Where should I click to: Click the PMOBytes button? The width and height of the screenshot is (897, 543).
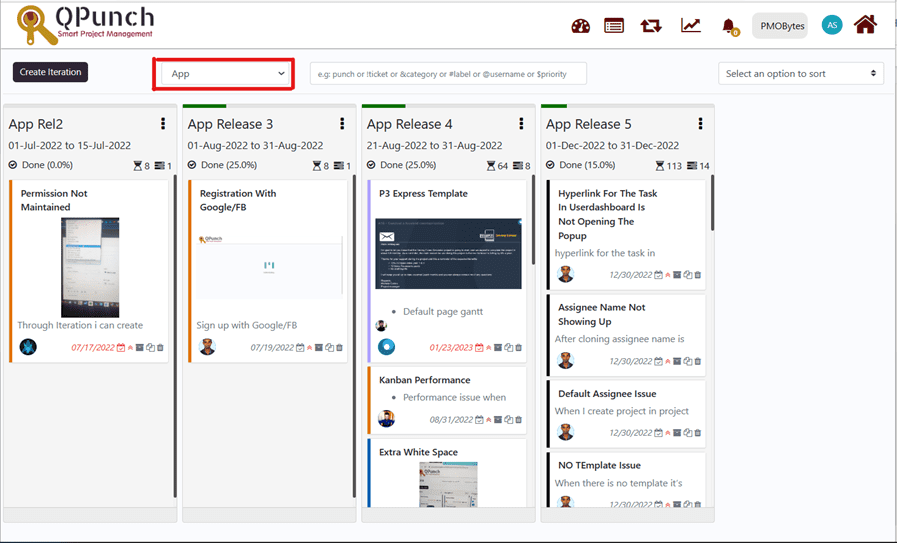click(780, 26)
